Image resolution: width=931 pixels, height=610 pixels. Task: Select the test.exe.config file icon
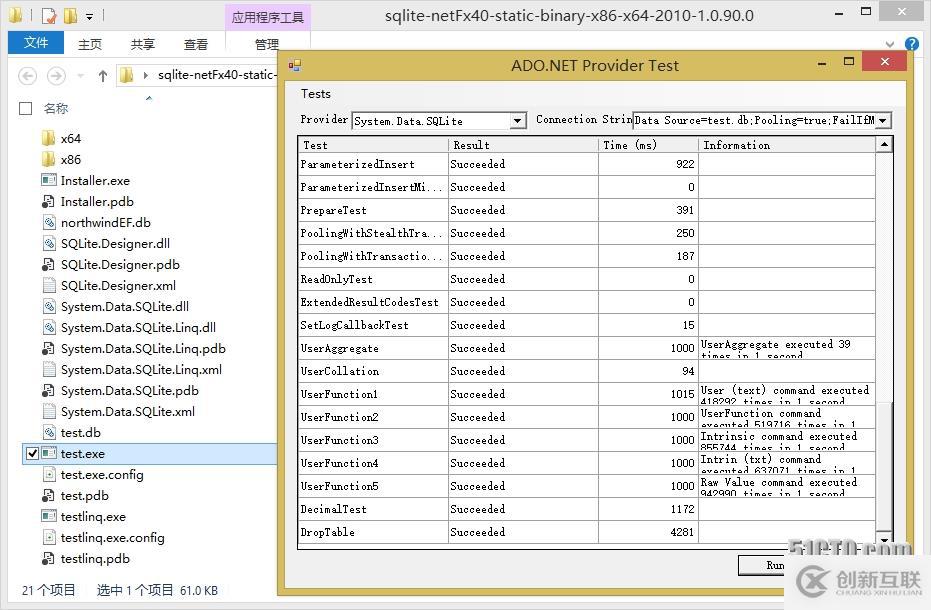pyautogui.click(x=48, y=474)
